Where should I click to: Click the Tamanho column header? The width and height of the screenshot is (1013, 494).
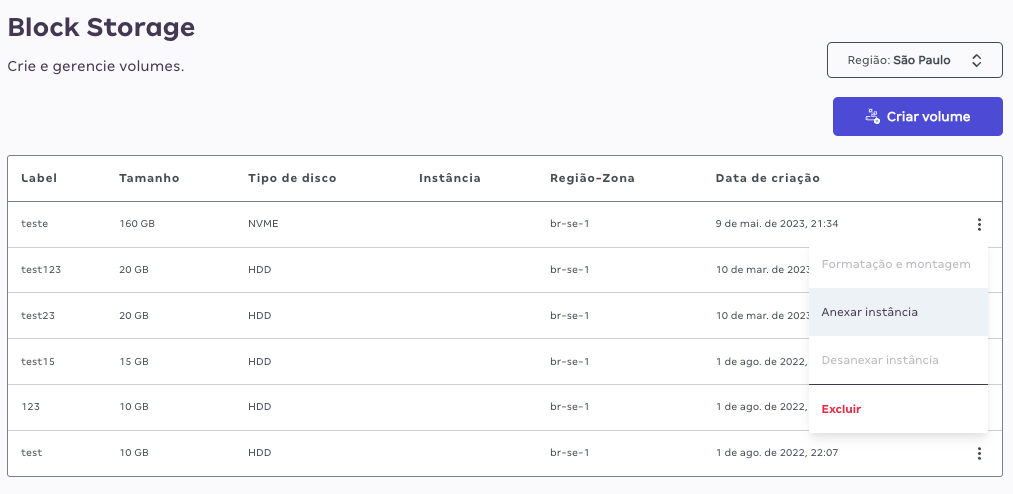pyautogui.click(x=149, y=178)
